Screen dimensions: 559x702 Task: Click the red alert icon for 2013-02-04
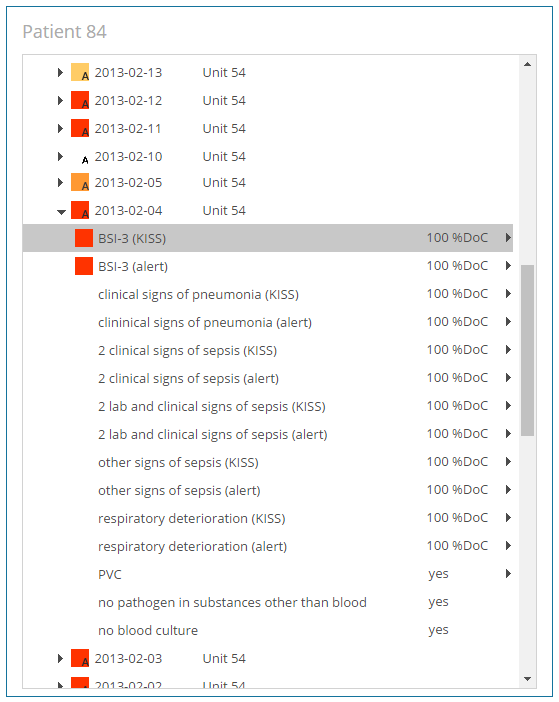click(80, 210)
